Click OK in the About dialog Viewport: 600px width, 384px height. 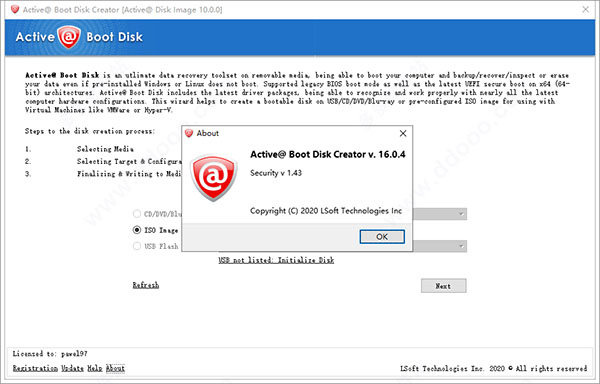tap(382, 236)
